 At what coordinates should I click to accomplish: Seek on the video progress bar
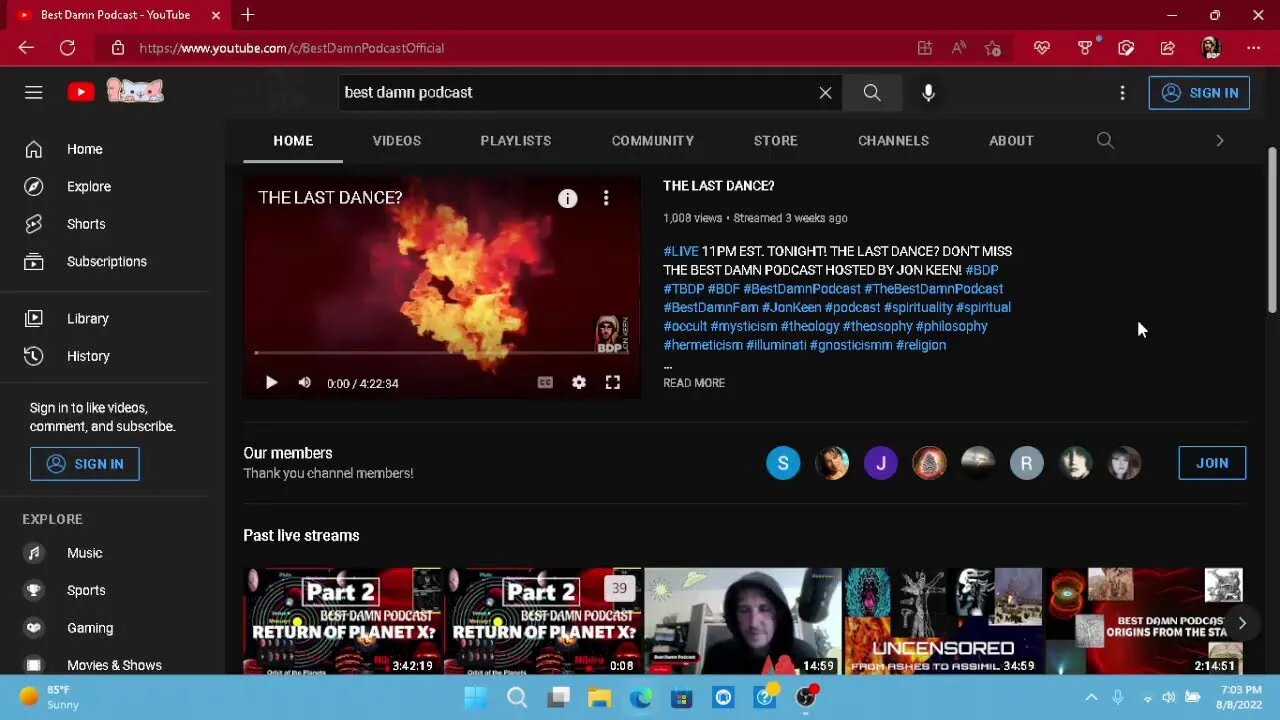(x=441, y=353)
